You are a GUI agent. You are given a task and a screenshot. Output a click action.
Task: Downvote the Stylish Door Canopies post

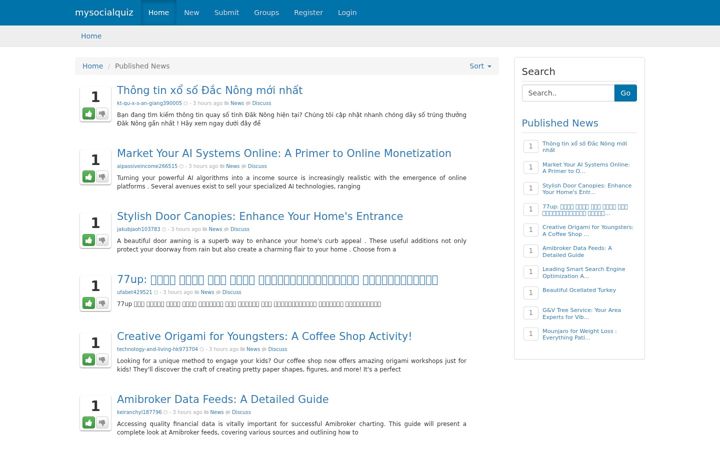[102, 240]
